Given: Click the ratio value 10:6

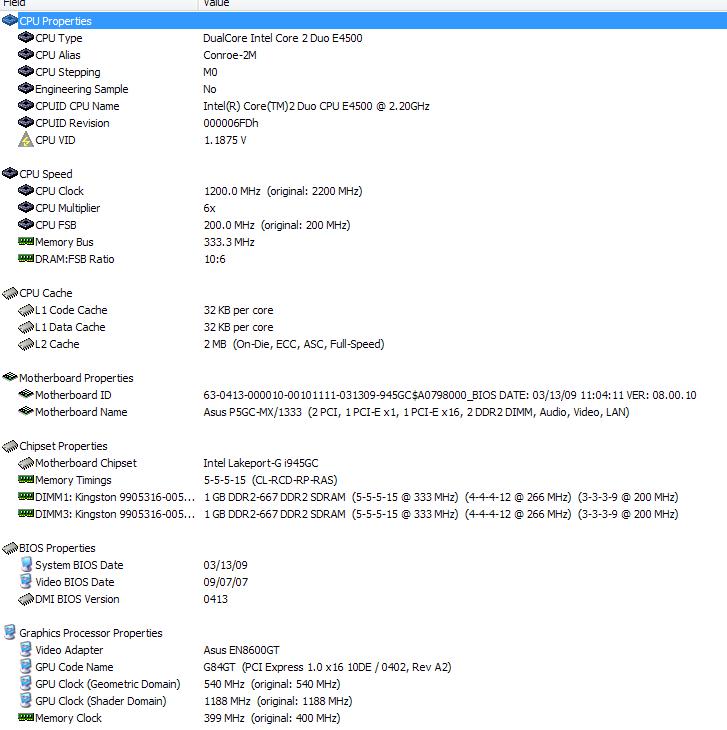Looking at the screenshot, I should [215, 259].
